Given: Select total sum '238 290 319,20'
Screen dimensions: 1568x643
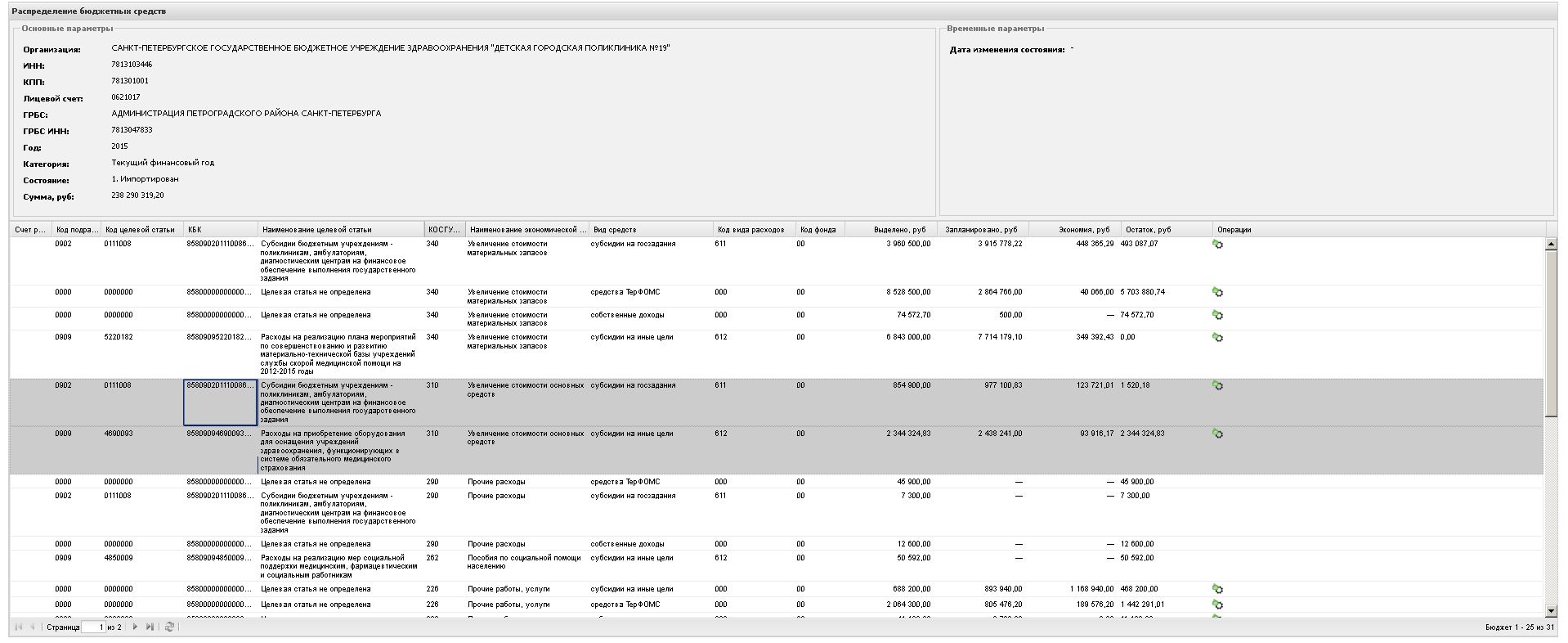Looking at the screenshot, I should click(x=137, y=196).
